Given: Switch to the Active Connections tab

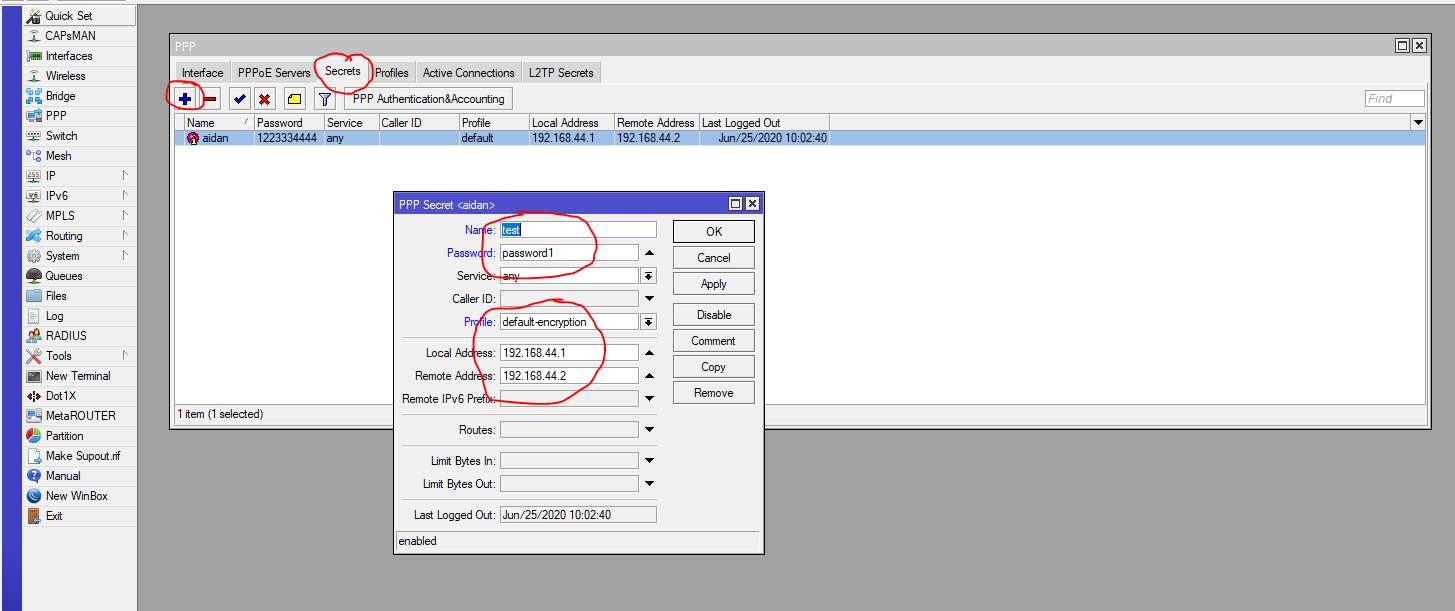Looking at the screenshot, I should point(469,73).
